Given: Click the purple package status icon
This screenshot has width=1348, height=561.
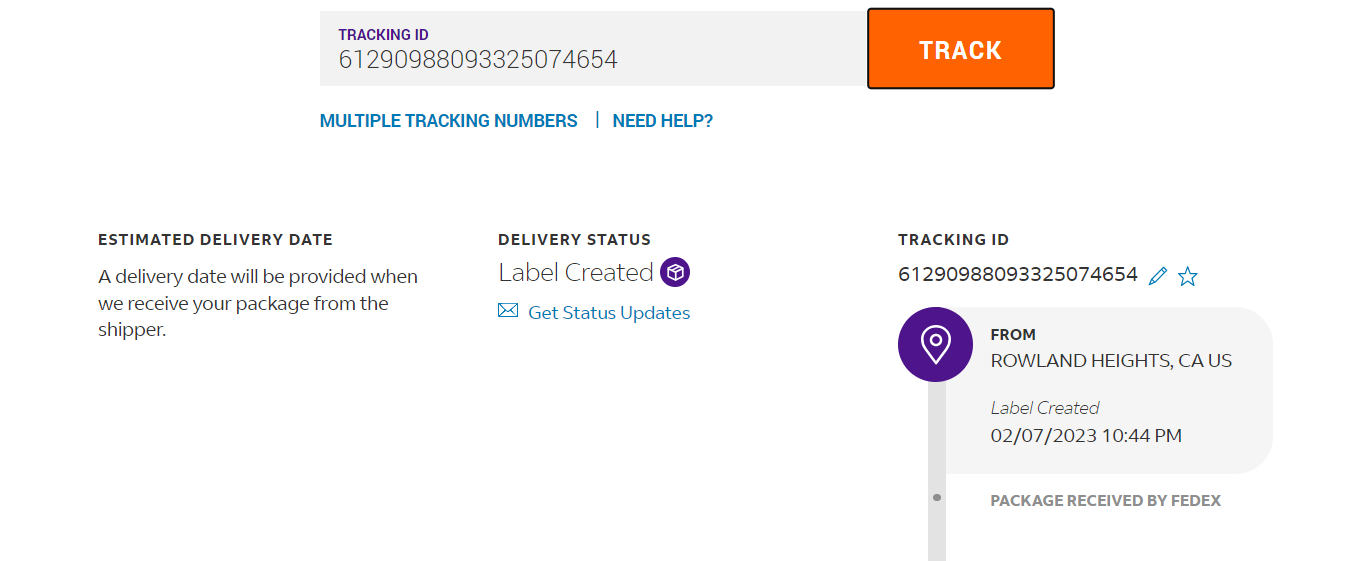Looking at the screenshot, I should pyautogui.click(x=675, y=272).
